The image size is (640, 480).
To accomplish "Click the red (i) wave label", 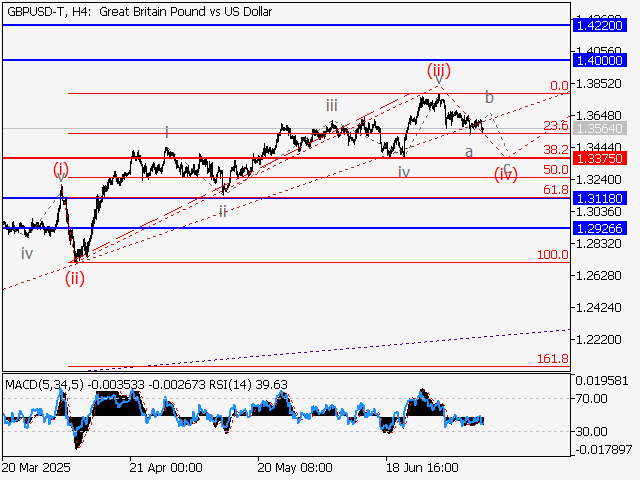I will coord(62,169).
